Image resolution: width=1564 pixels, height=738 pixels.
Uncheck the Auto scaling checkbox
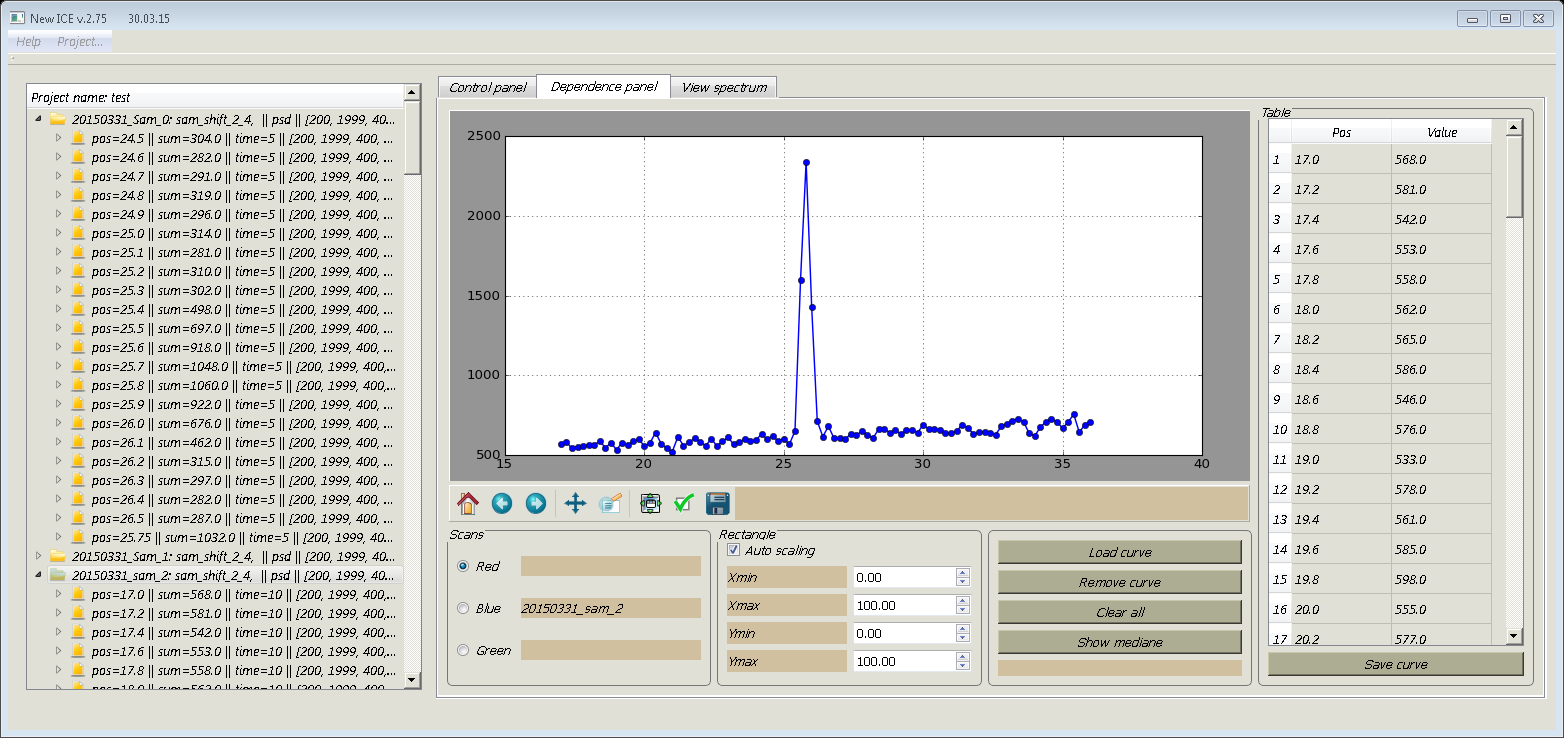[734, 550]
